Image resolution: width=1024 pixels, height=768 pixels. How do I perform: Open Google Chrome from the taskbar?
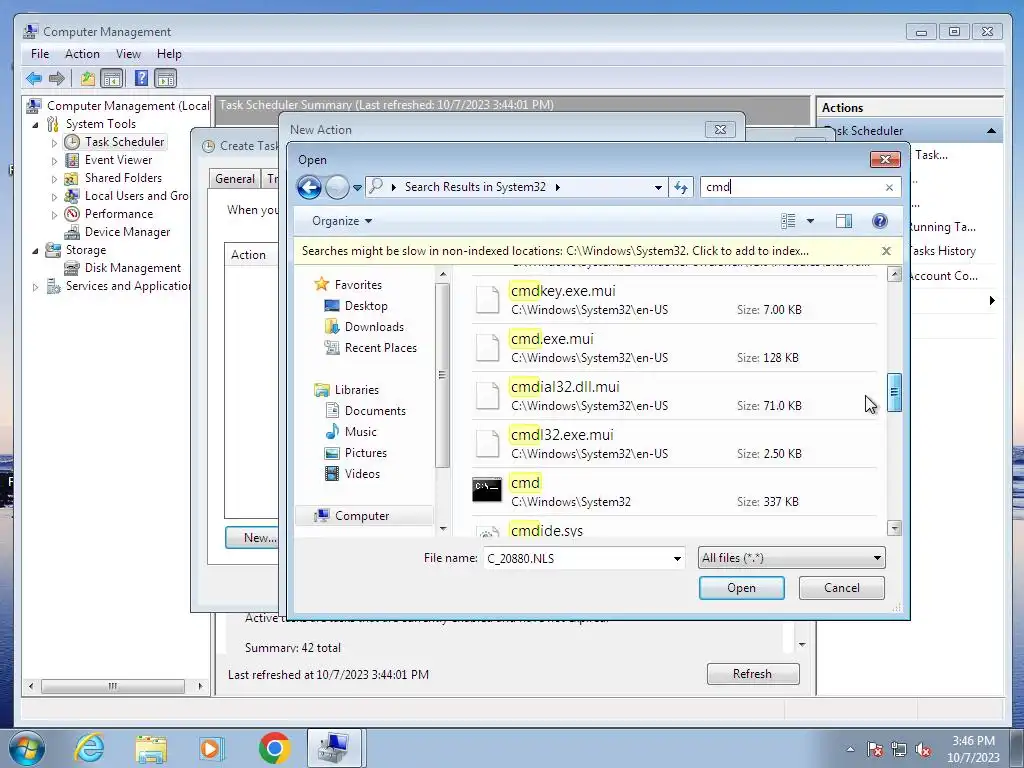274,748
